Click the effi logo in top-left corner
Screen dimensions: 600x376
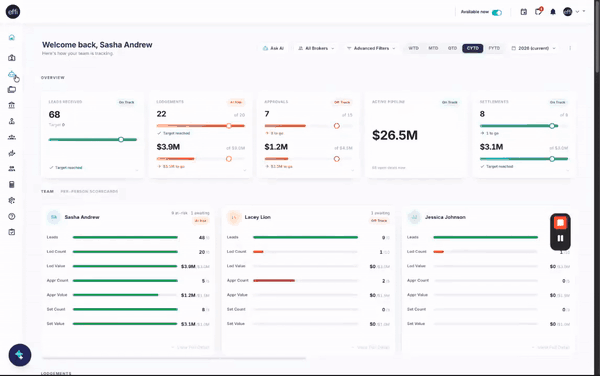click(13, 11)
